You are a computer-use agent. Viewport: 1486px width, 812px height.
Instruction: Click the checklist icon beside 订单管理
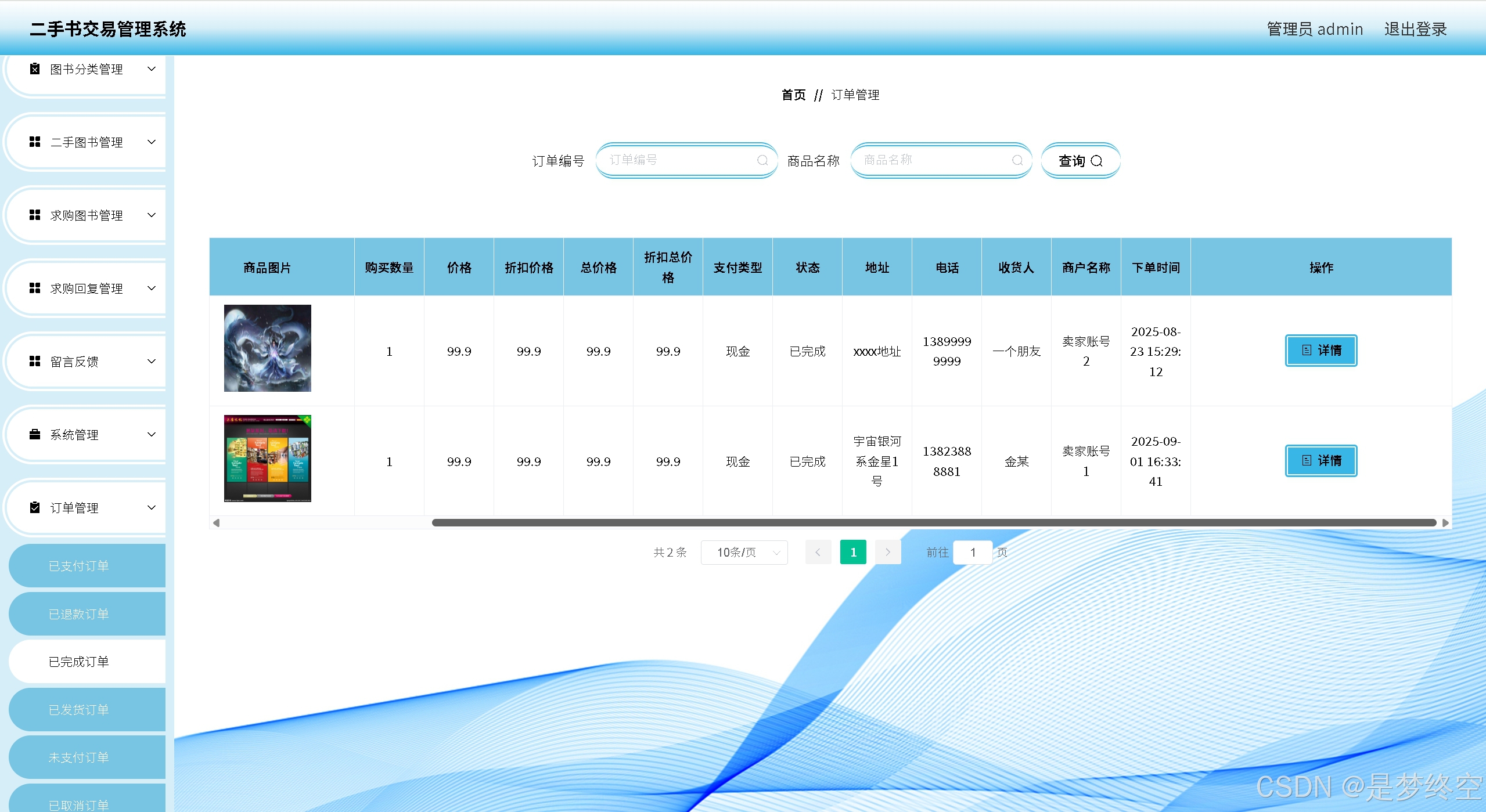click(35, 507)
